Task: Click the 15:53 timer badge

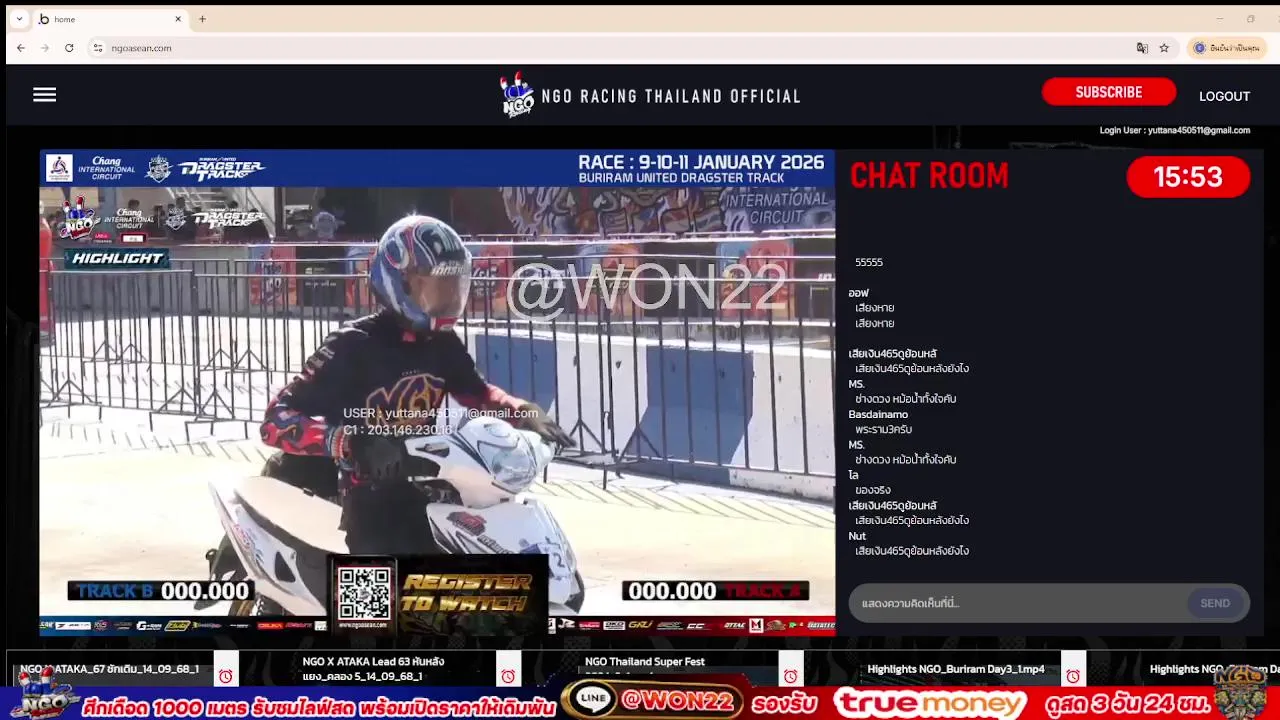Action: (1188, 177)
